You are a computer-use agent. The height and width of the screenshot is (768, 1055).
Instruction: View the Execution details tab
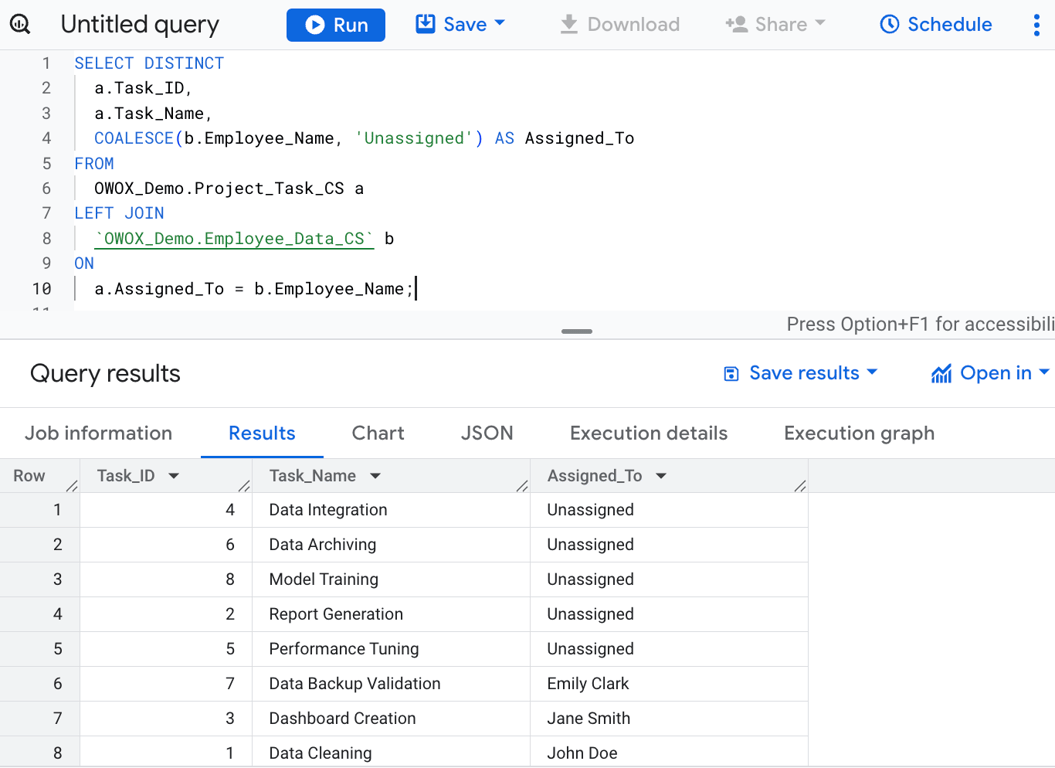click(x=649, y=433)
